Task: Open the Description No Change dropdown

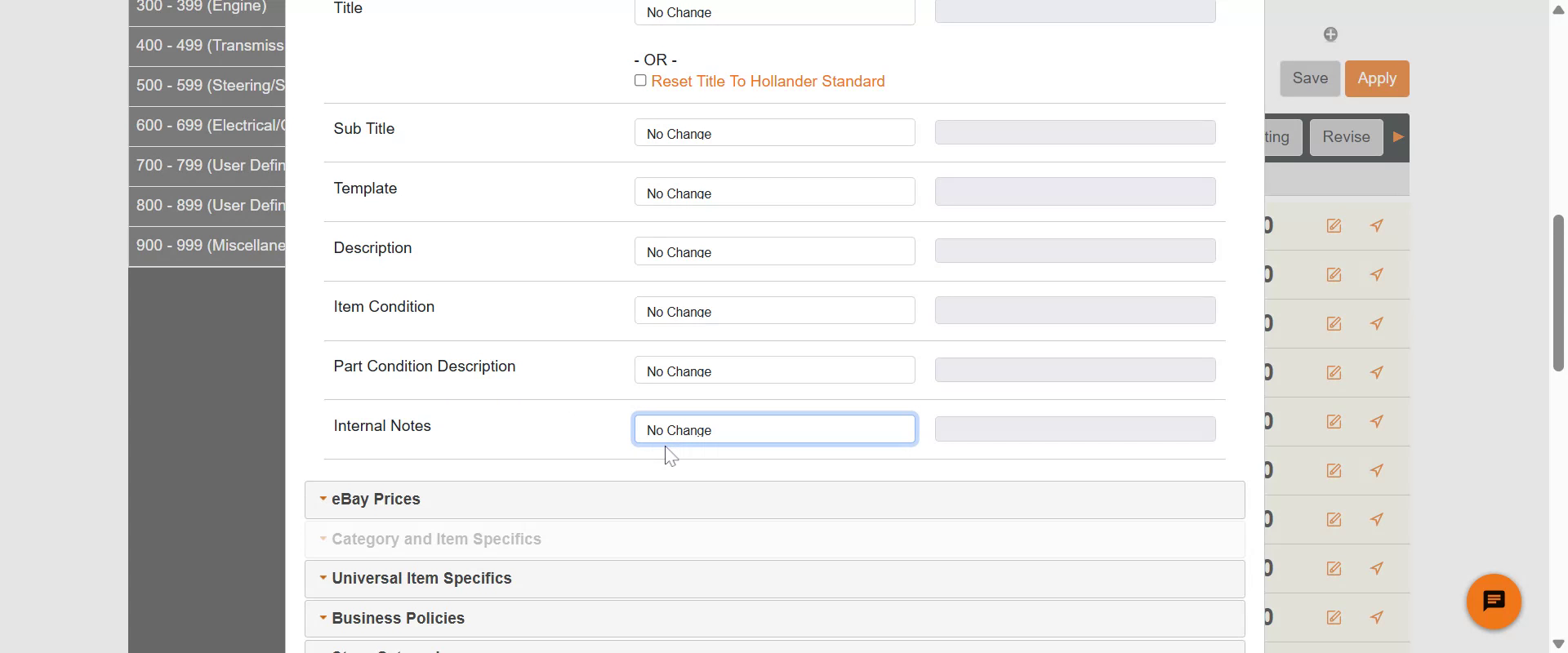Action: point(774,251)
